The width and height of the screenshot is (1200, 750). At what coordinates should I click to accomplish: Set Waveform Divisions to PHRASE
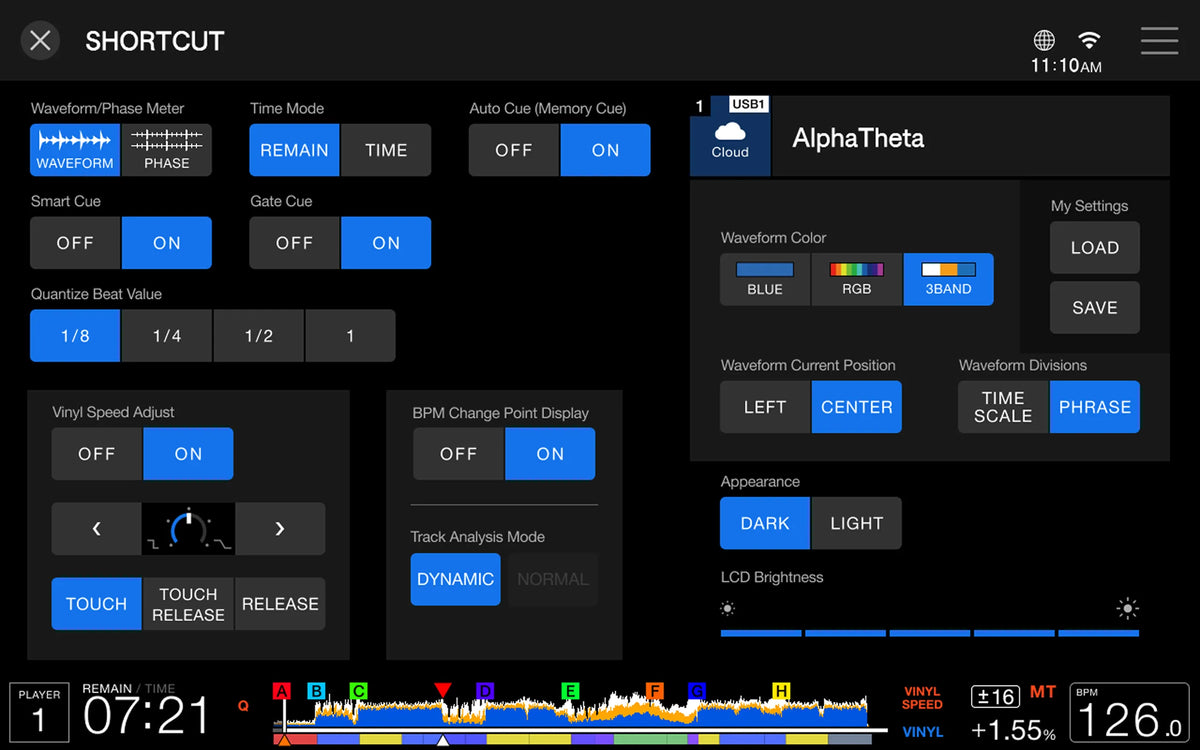(1095, 407)
